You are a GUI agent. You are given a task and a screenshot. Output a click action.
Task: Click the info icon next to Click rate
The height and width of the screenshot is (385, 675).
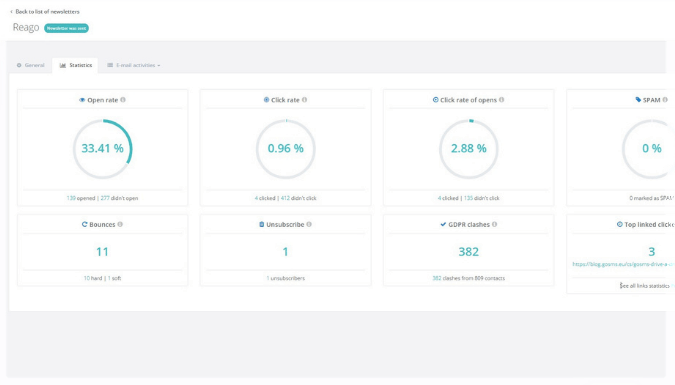tap(304, 100)
